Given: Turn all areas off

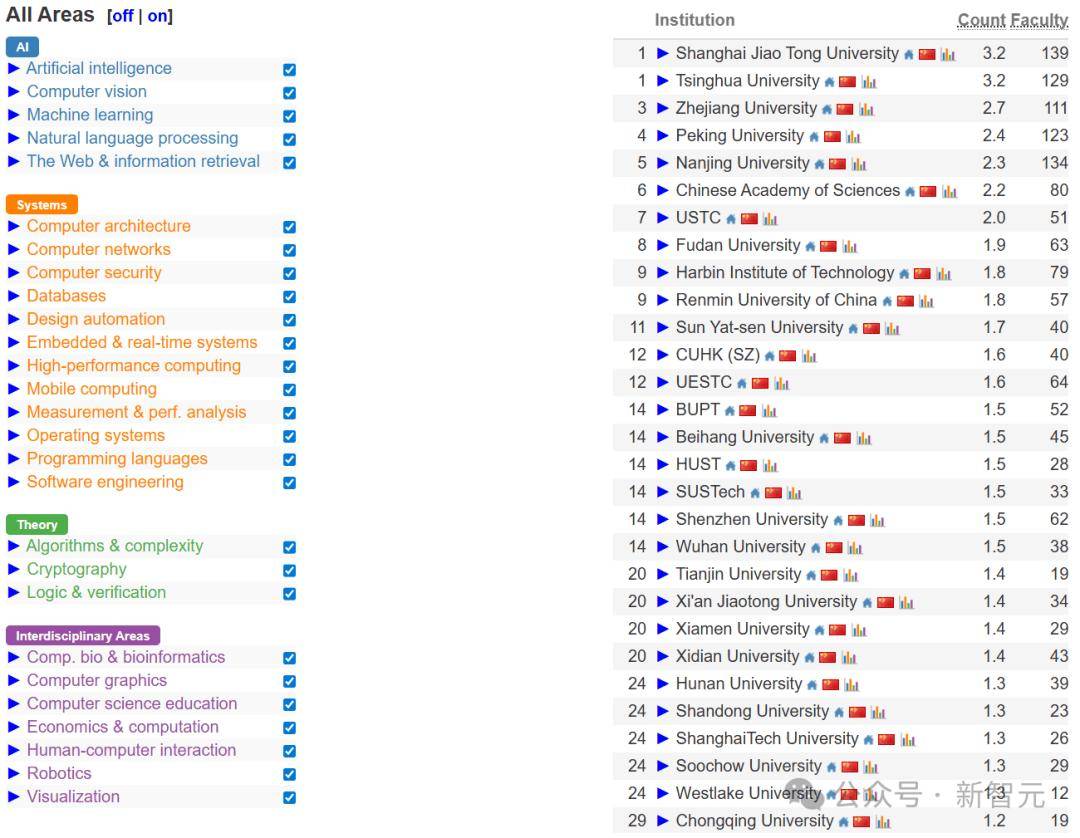Looking at the screenshot, I should pyautogui.click(x=122, y=16).
